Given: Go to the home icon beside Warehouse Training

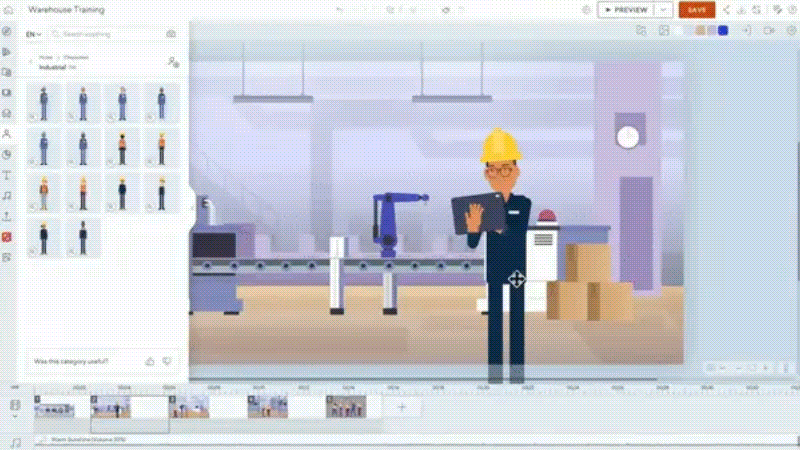Looking at the screenshot, I should point(8,10).
